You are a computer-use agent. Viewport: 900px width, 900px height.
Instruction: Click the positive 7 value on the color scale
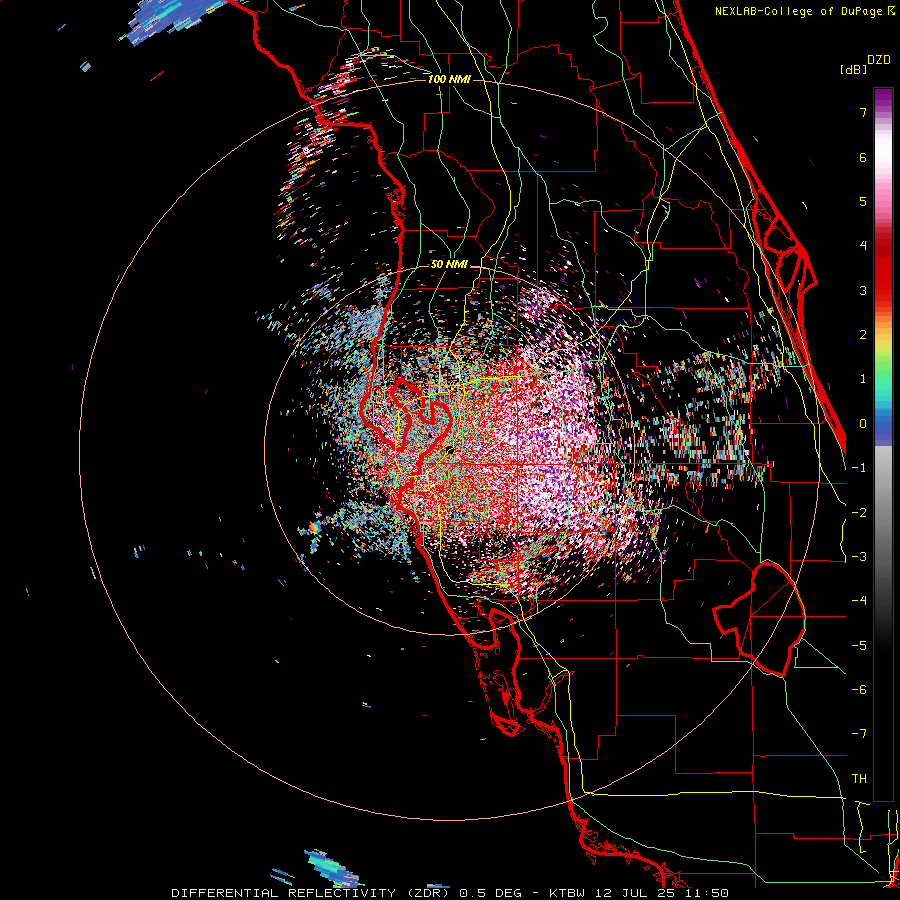(863, 112)
